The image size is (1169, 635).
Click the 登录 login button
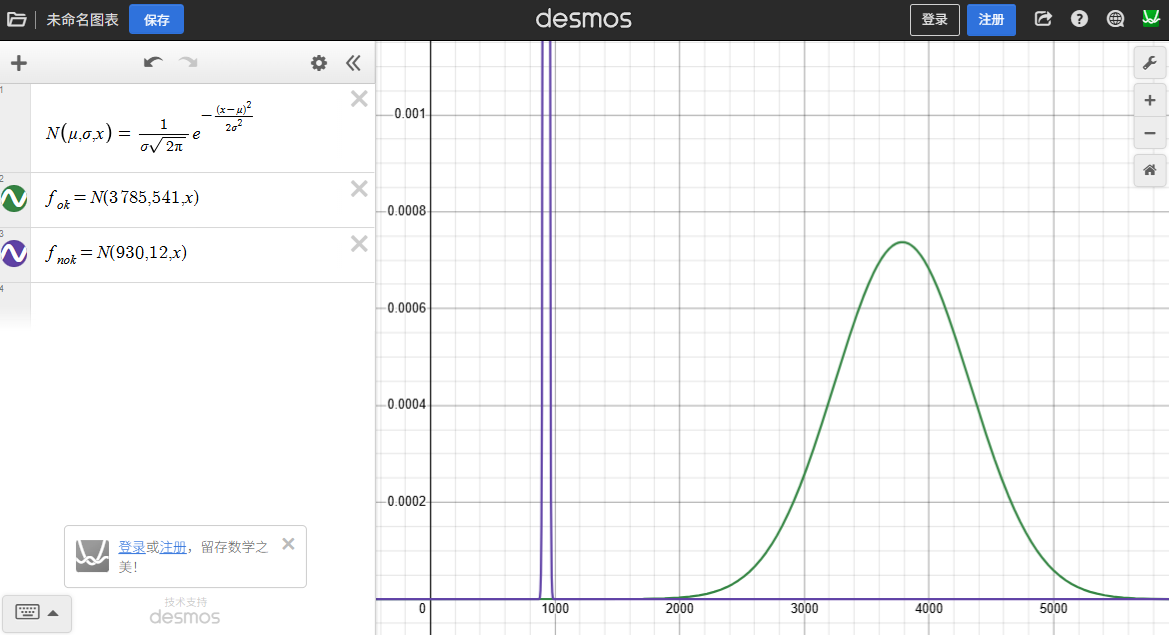point(934,19)
